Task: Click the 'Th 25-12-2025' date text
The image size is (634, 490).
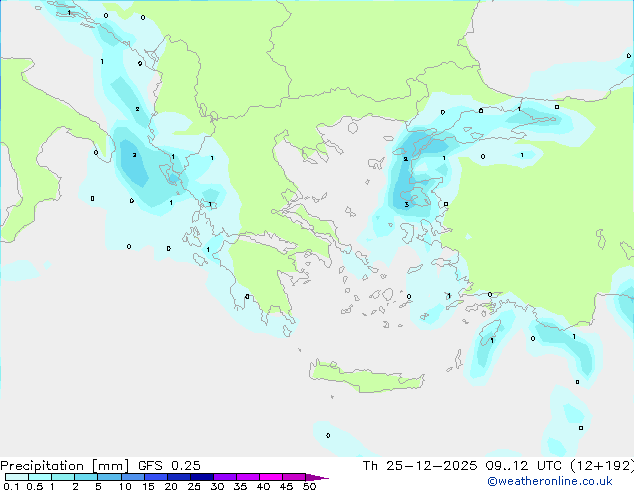Action: 420,466
